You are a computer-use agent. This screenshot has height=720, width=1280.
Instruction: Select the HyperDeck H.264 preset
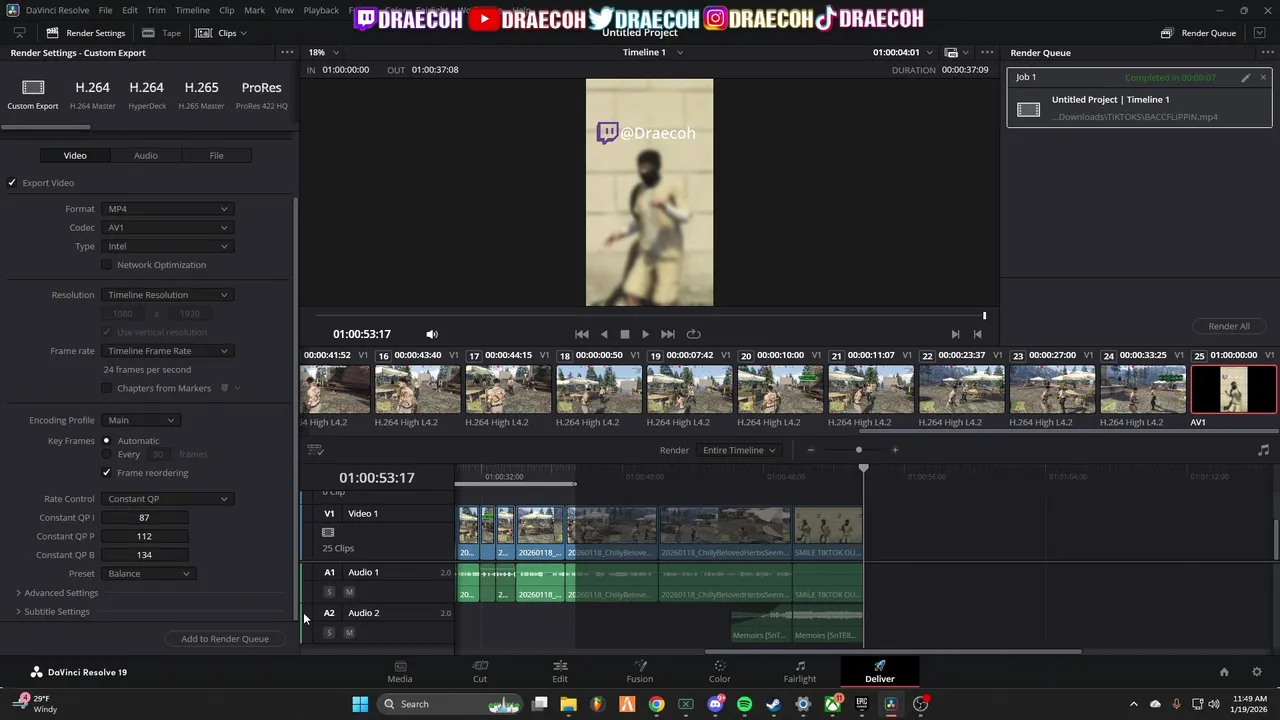tap(147, 94)
